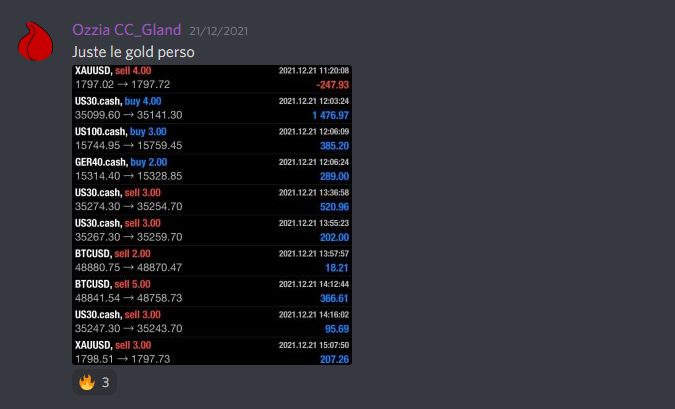The height and width of the screenshot is (409, 675).
Task: Click the BTCUSD sell 5.00 trade row
Action: (x=212, y=291)
